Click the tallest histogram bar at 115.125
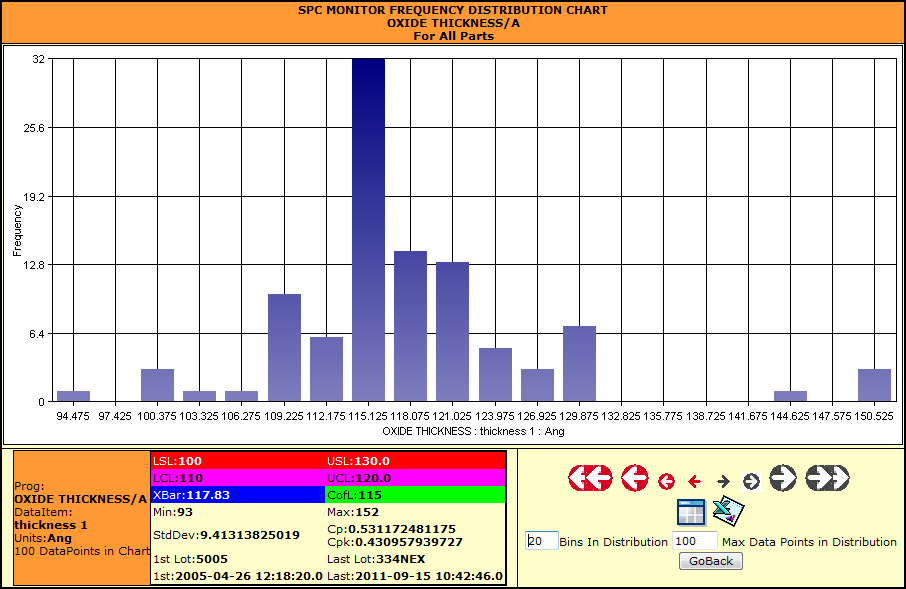 click(x=368, y=230)
